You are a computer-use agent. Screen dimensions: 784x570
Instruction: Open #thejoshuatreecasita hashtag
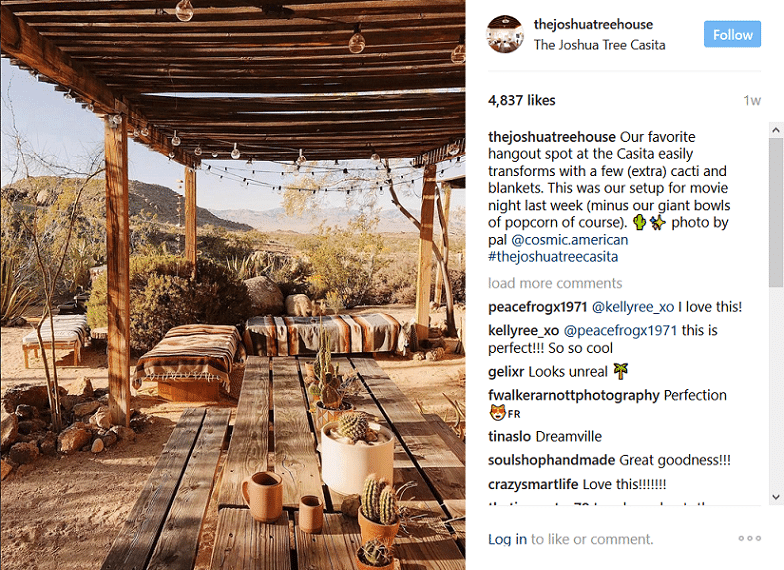point(553,257)
